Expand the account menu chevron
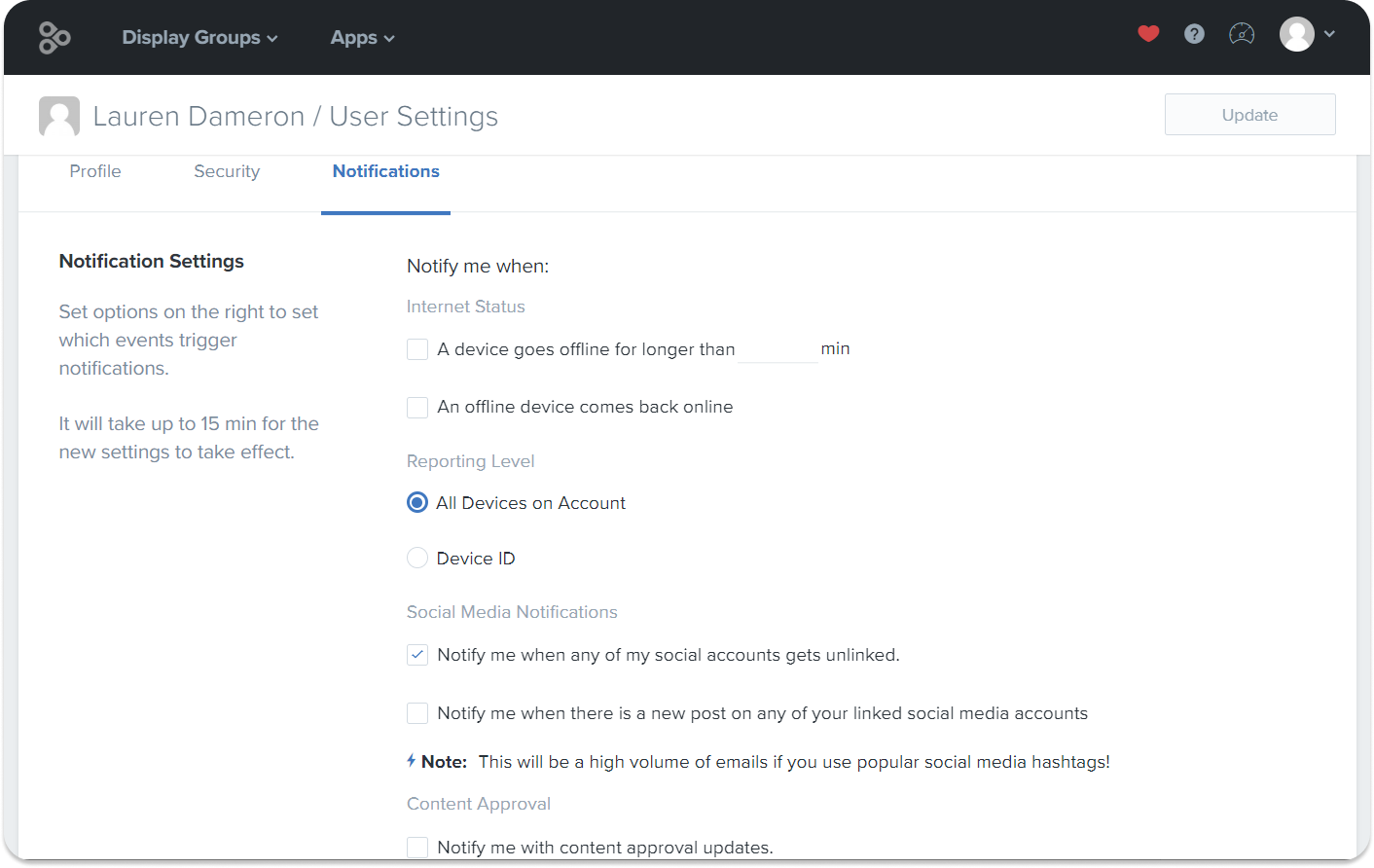Screen dimensions: 1374x868 coord(1329,34)
